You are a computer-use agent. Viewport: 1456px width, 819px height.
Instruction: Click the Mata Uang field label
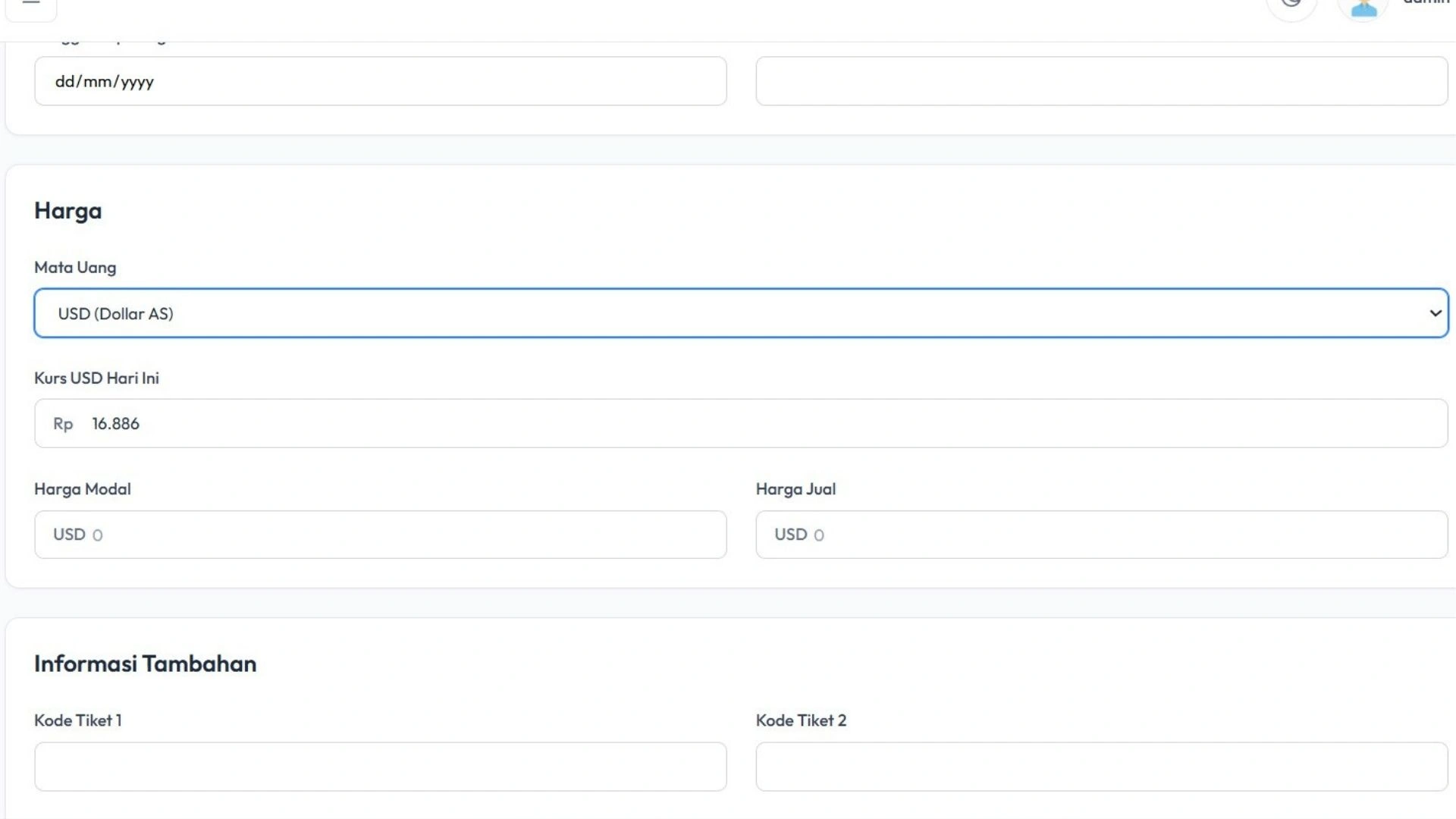point(75,268)
